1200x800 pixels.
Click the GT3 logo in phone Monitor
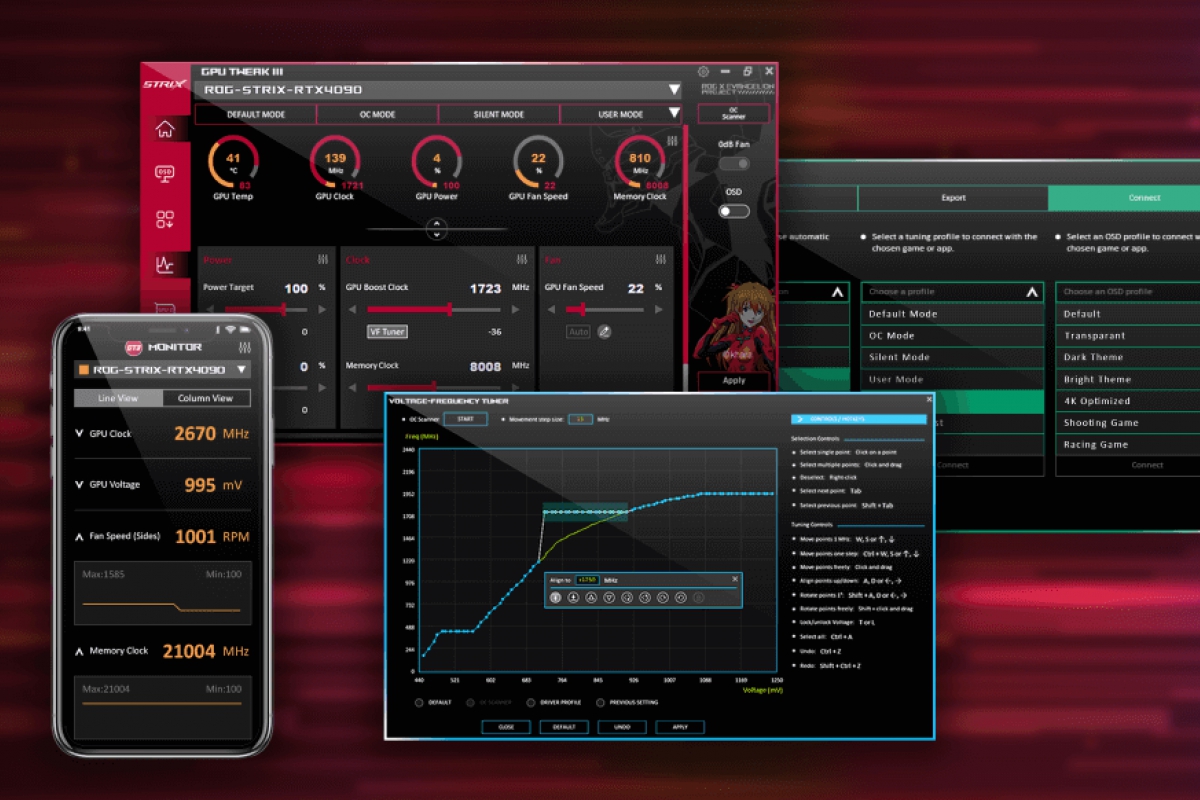133,347
